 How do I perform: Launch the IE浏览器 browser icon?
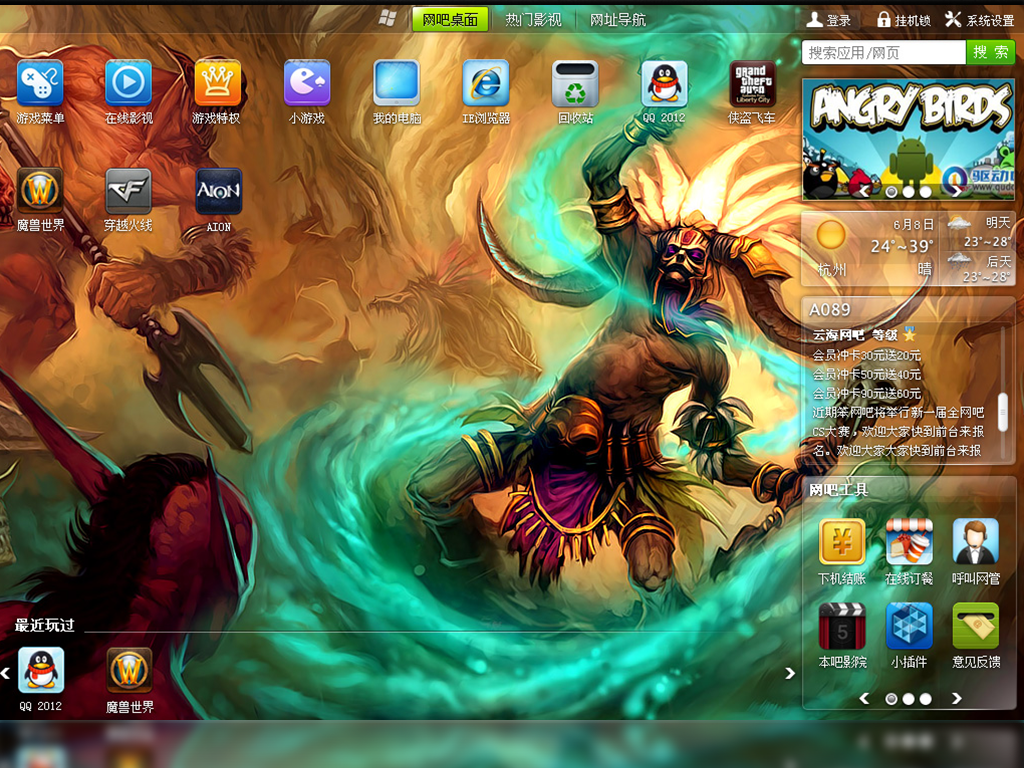(485, 83)
